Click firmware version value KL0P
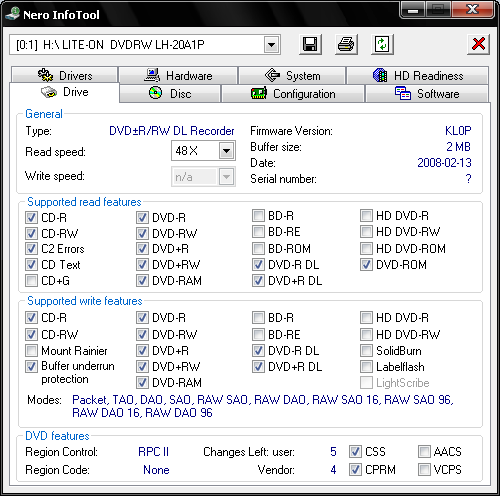Image resolution: width=500 pixels, height=496 pixels. 458,131
